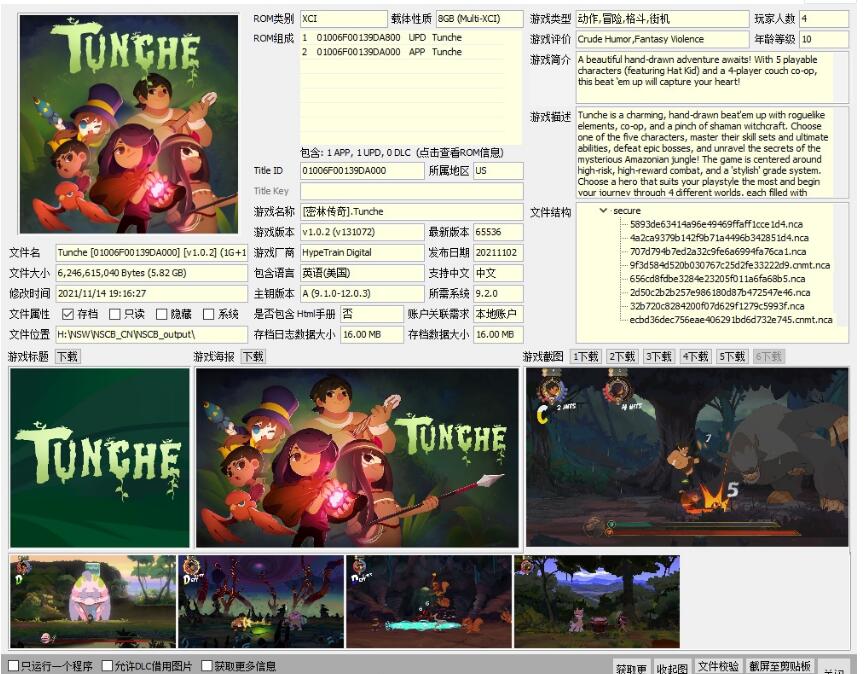Download screenshot with 2下载 button
Viewport: 866px width, 674px height.
622,357
